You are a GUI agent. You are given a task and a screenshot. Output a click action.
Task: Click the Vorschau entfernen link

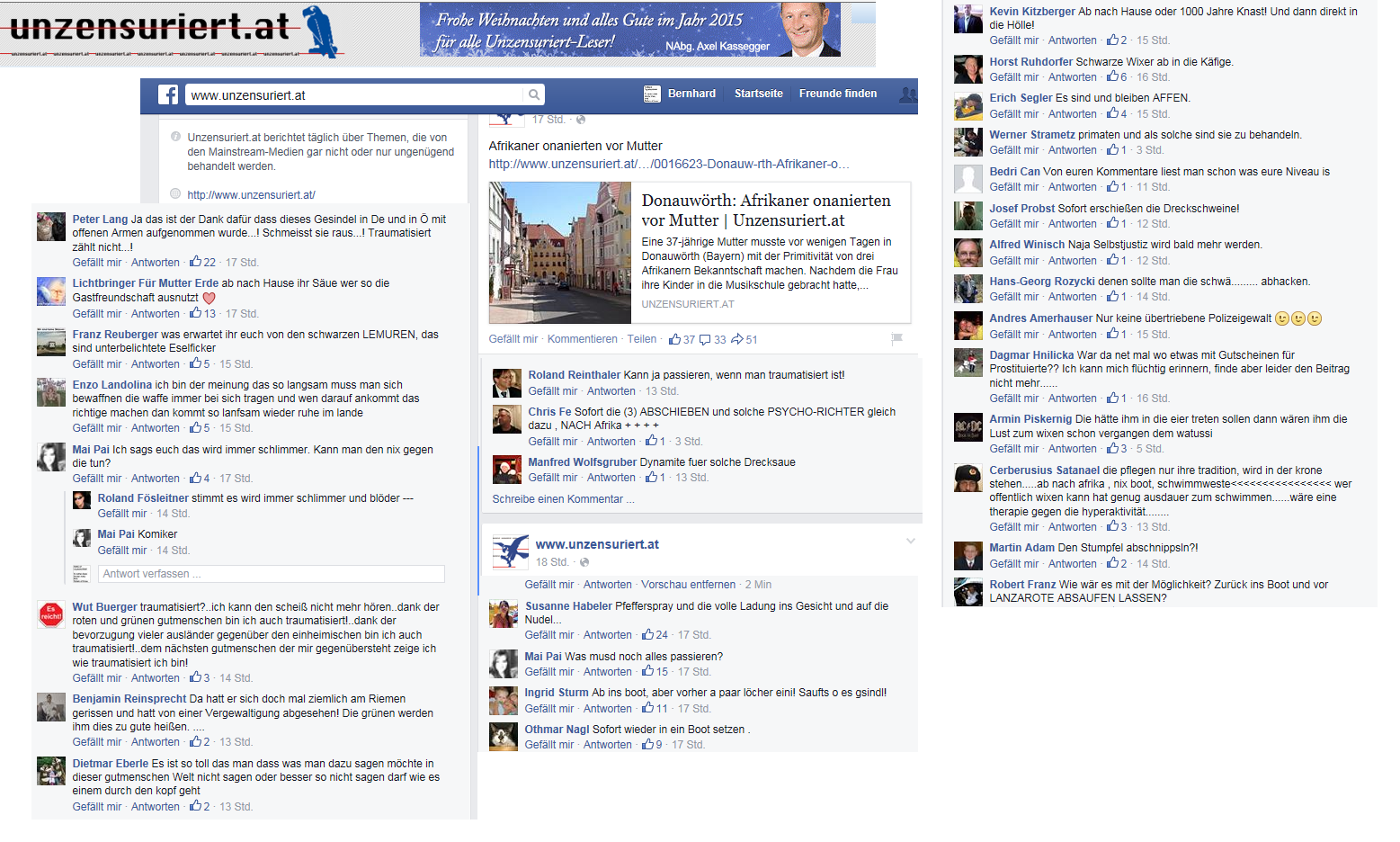click(x=688, y=585)
